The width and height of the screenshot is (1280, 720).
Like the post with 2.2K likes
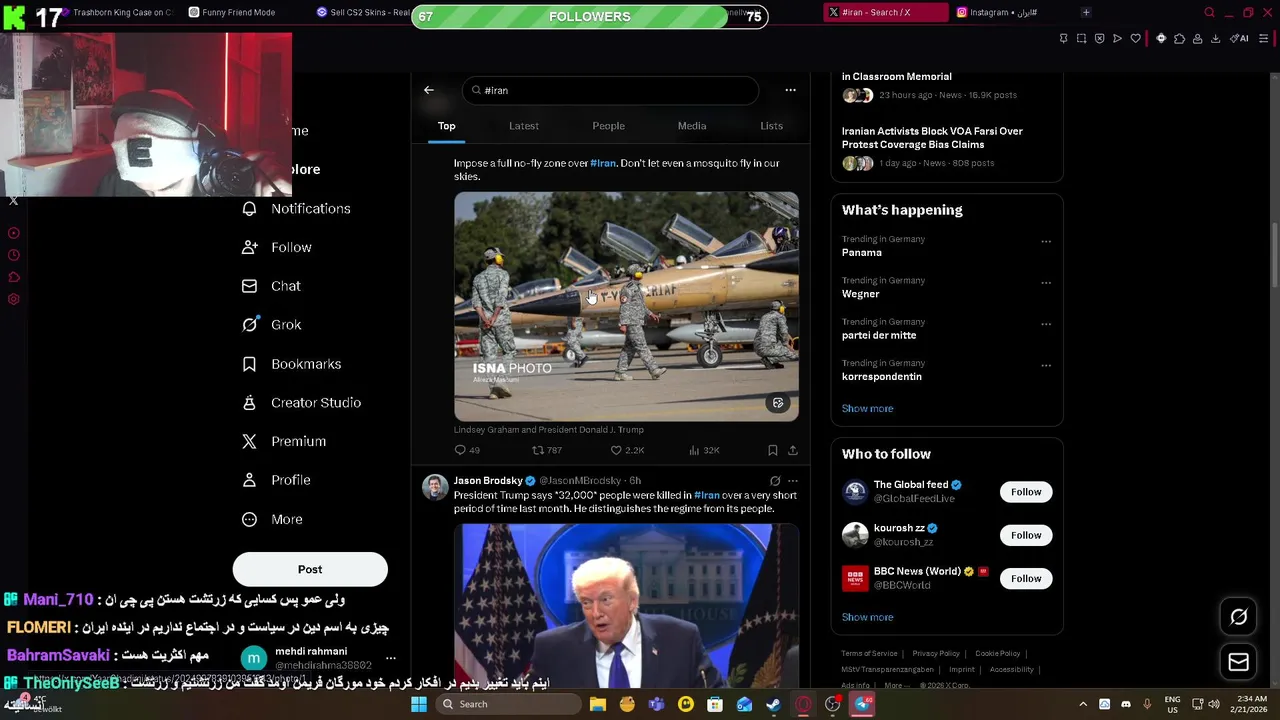(627, 450)
